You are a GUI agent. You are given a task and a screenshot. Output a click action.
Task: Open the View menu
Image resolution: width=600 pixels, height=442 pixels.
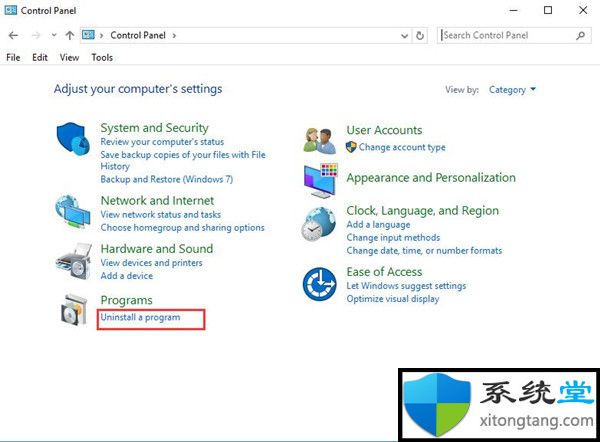coord(69,57)
